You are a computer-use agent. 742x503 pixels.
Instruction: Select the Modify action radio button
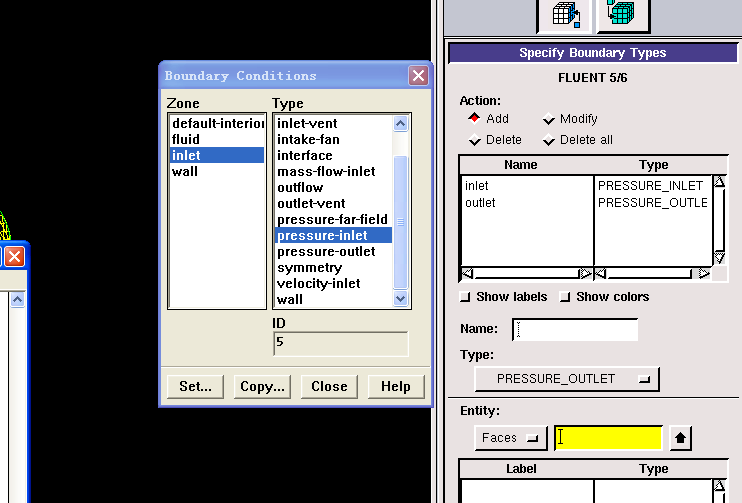click(549, 119)
